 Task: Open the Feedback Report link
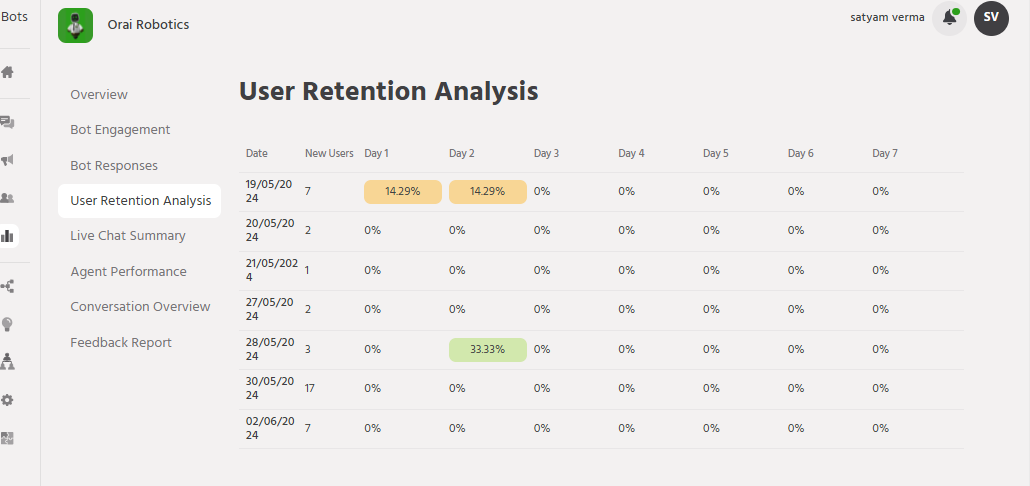(121, 342)
